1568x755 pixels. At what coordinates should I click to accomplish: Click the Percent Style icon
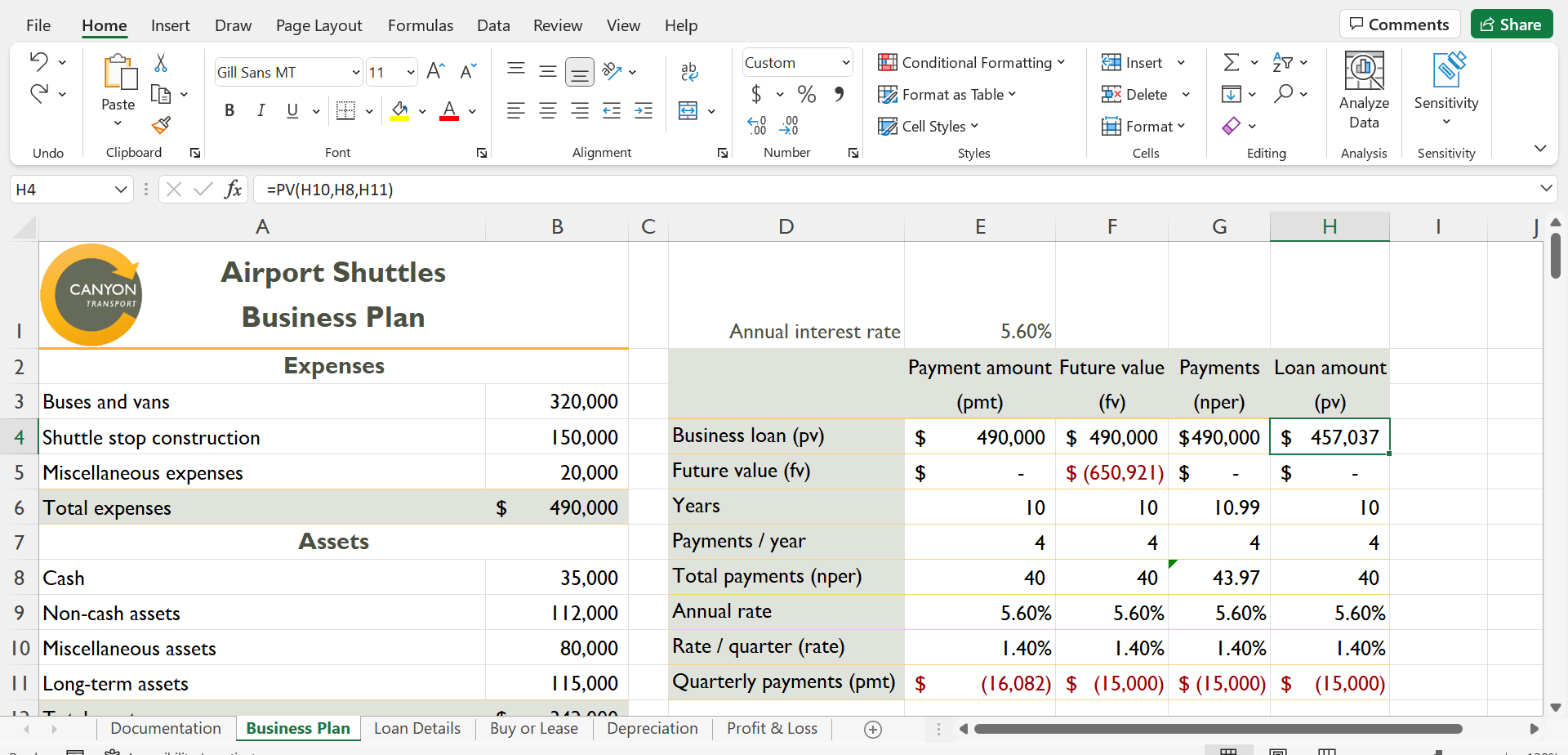[807, 95]
